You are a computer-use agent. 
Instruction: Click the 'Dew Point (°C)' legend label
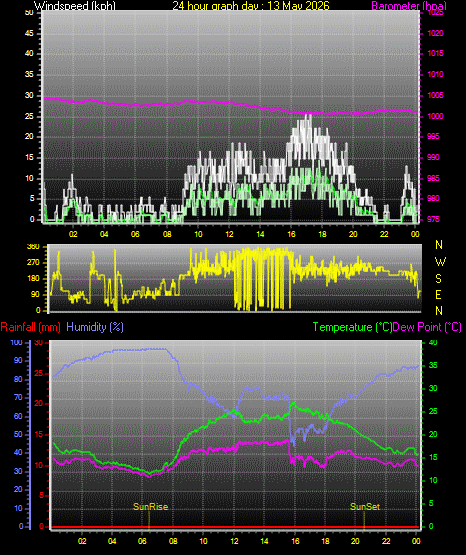427,327
